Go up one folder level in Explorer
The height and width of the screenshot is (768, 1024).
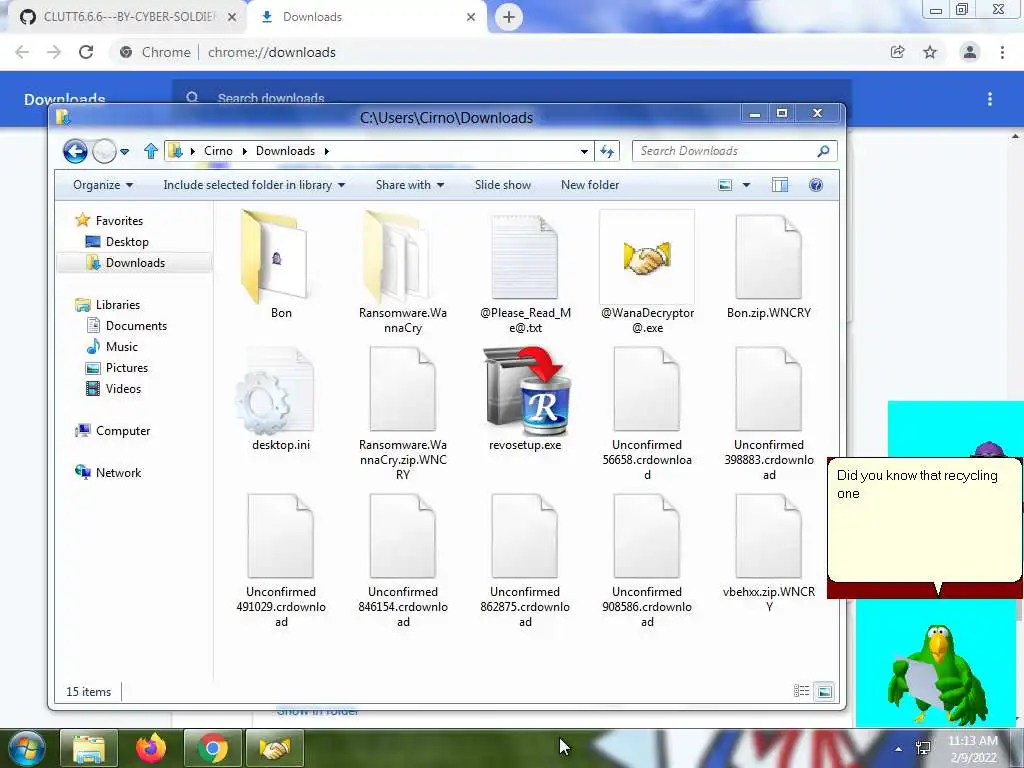(151, 151)
